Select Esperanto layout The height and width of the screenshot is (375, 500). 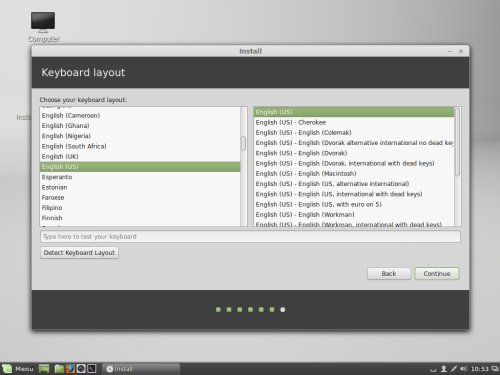pos(140,177)
